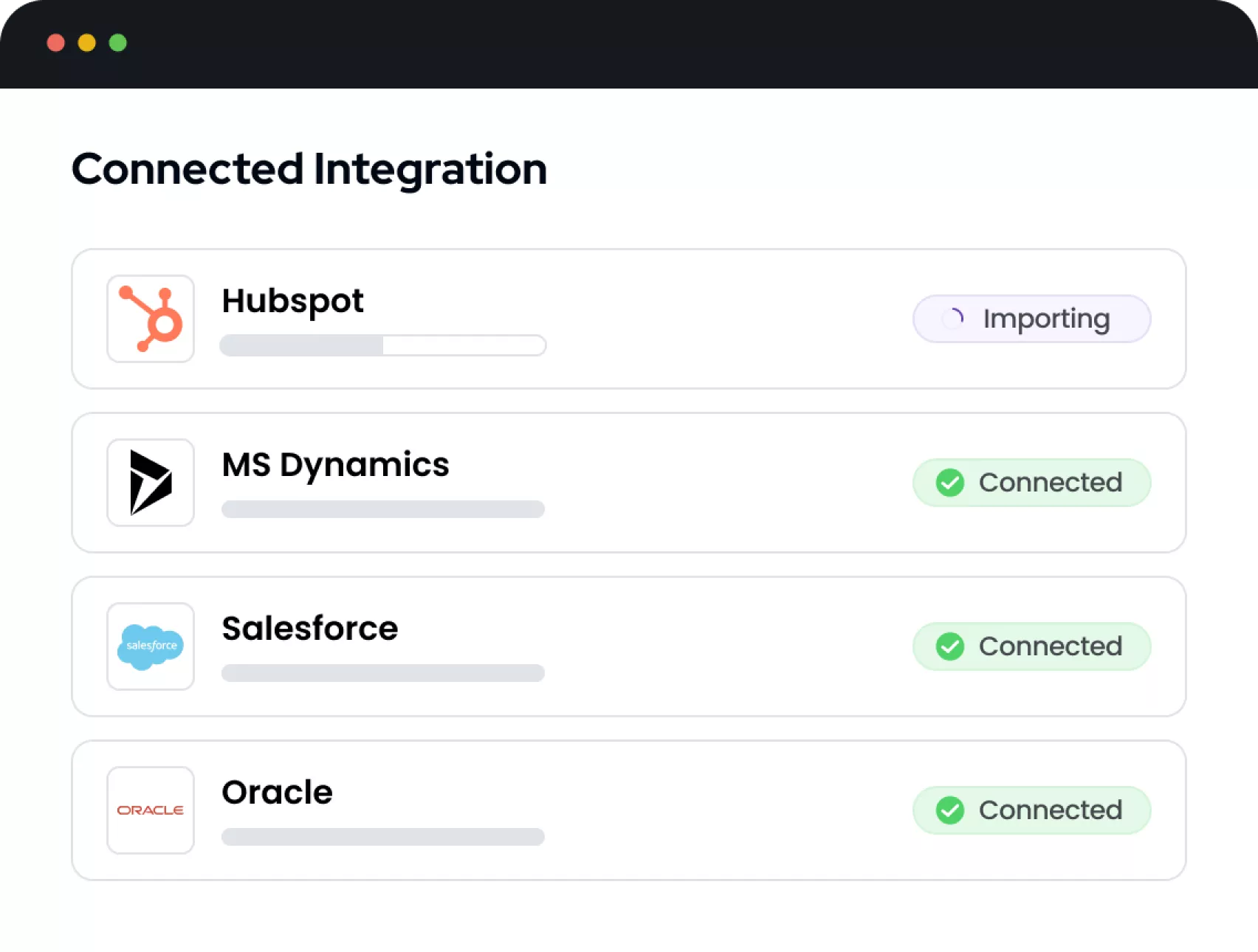Click the yellow minimize window dot
The image size is (1258, 952).
pos(87,43)
